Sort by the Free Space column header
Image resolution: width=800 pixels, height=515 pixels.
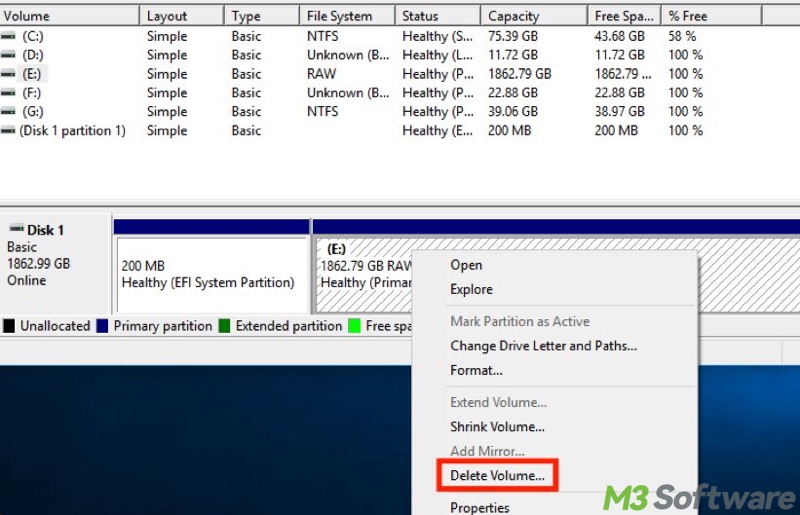point(624,16)
